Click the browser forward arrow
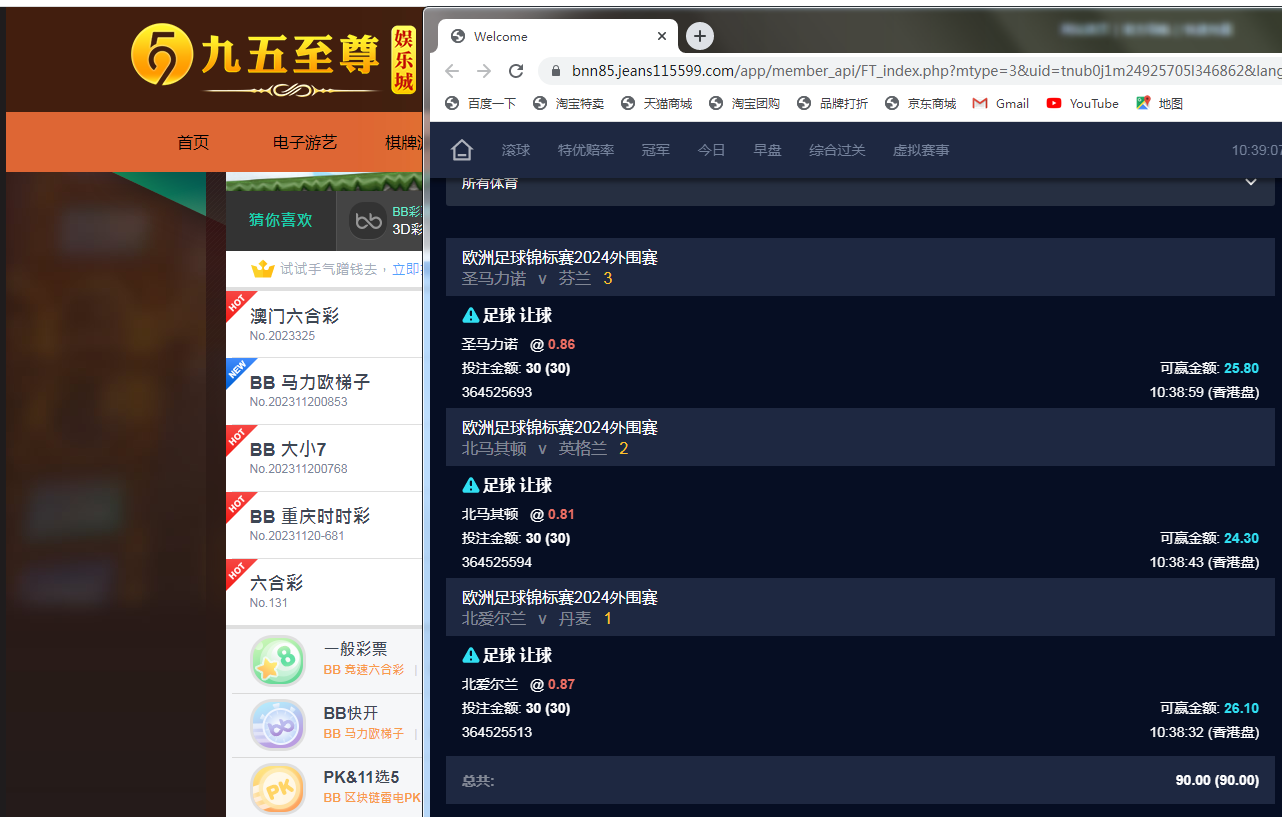Viewport: 1282px width, 817px height. click(x=484, y=71)
